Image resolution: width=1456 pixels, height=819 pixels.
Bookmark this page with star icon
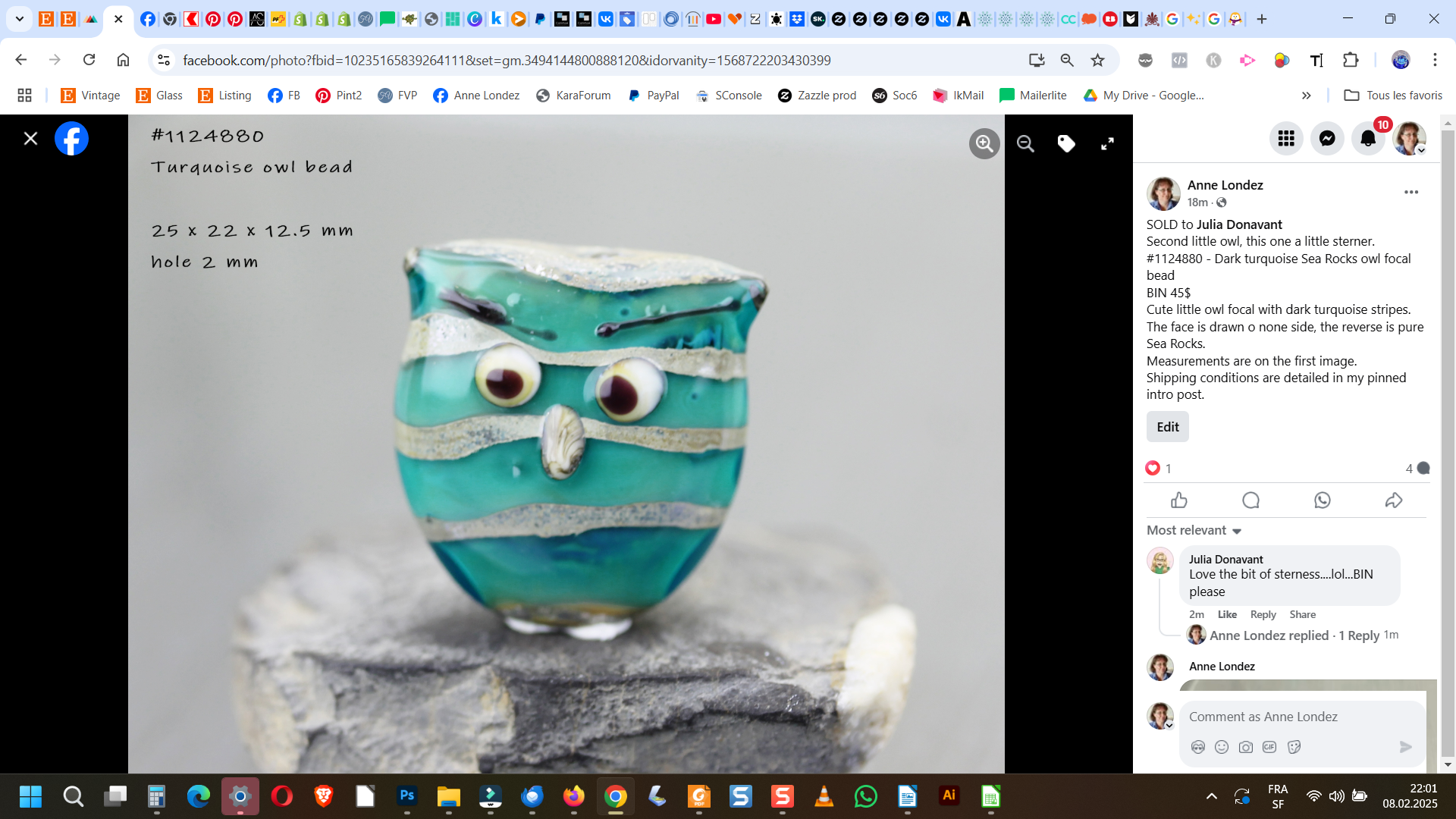pos(1097,60)
